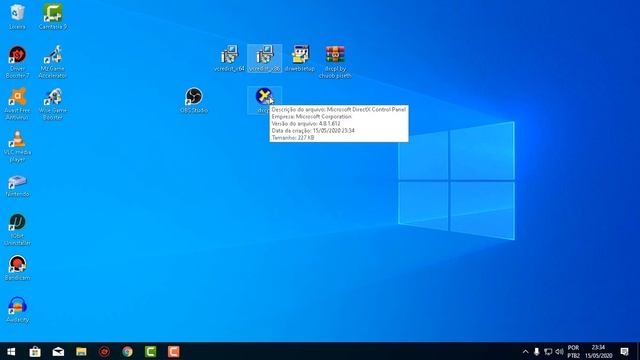Select the Camtasia 9 desktop icon
The height and width of the screenshot is (360, 640).
click(x=53, y=16)
